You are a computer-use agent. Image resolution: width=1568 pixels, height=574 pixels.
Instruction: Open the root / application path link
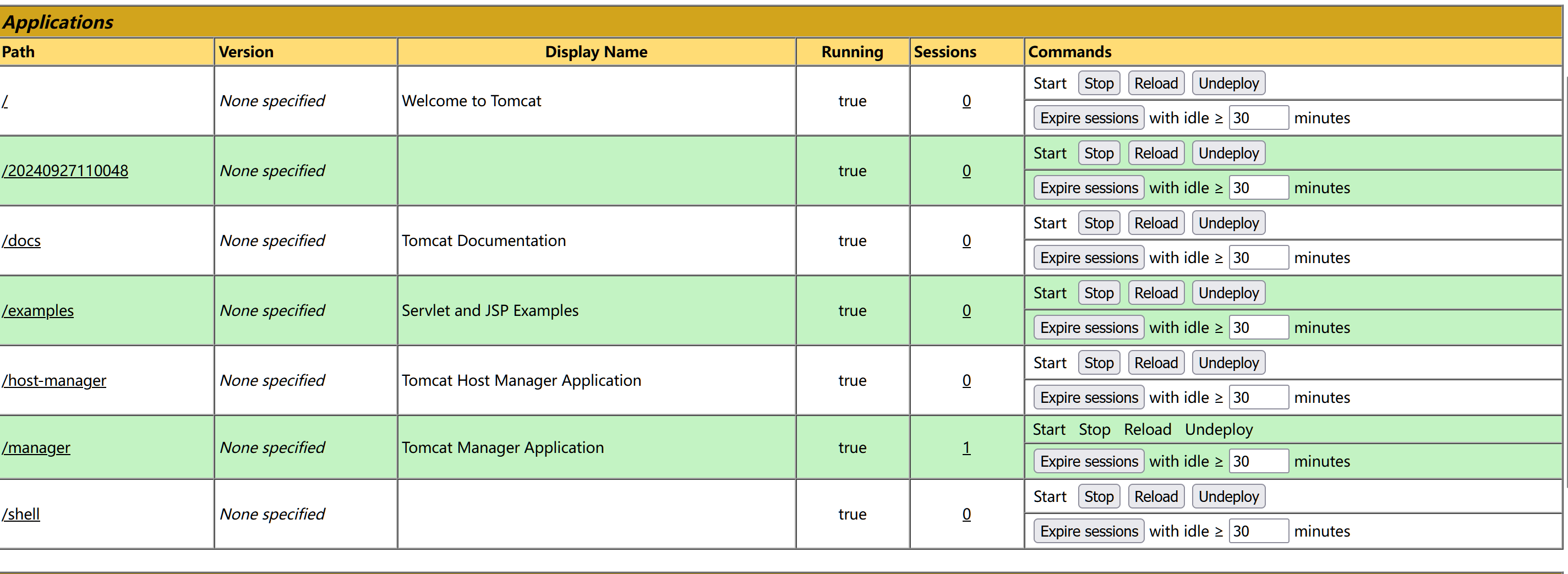click(5, 101)
